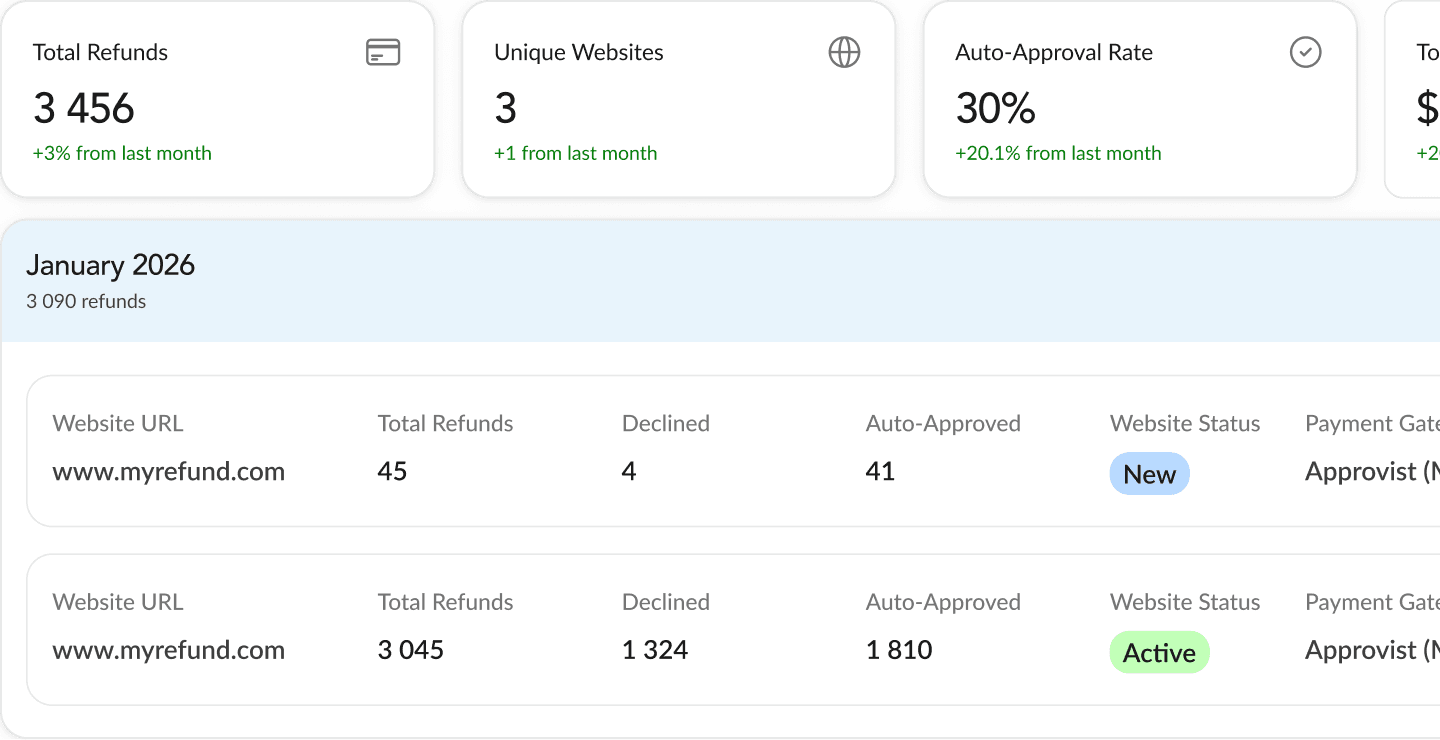
Task: Click Approvist payment gateway in the Active row
Action: point(1372,651)
